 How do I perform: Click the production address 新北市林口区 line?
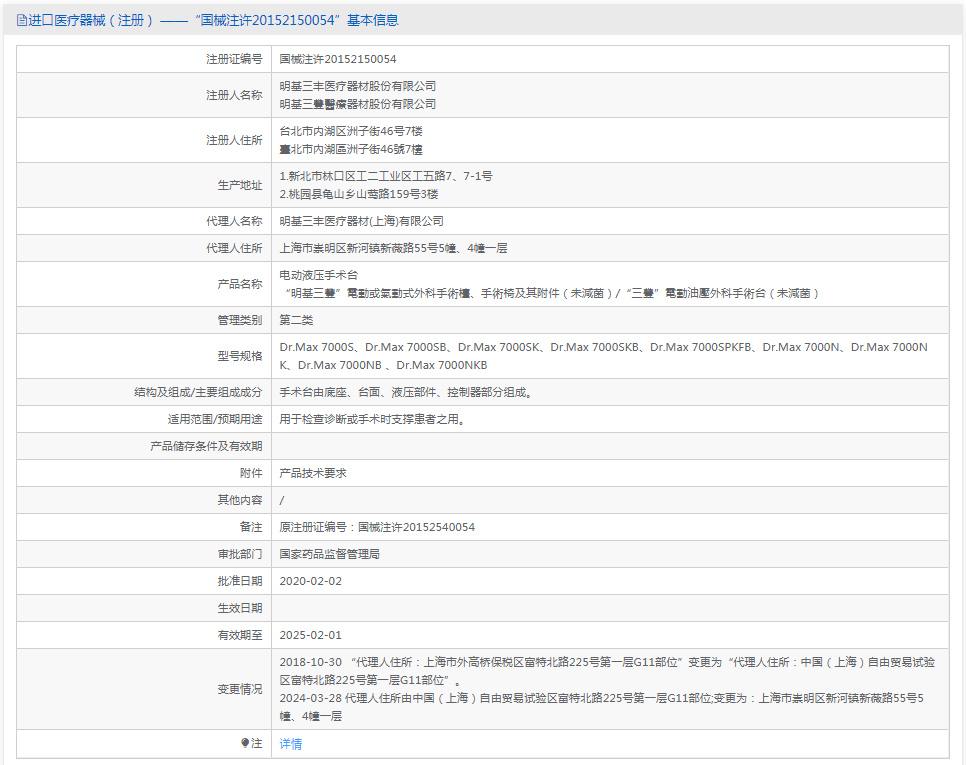385,176
